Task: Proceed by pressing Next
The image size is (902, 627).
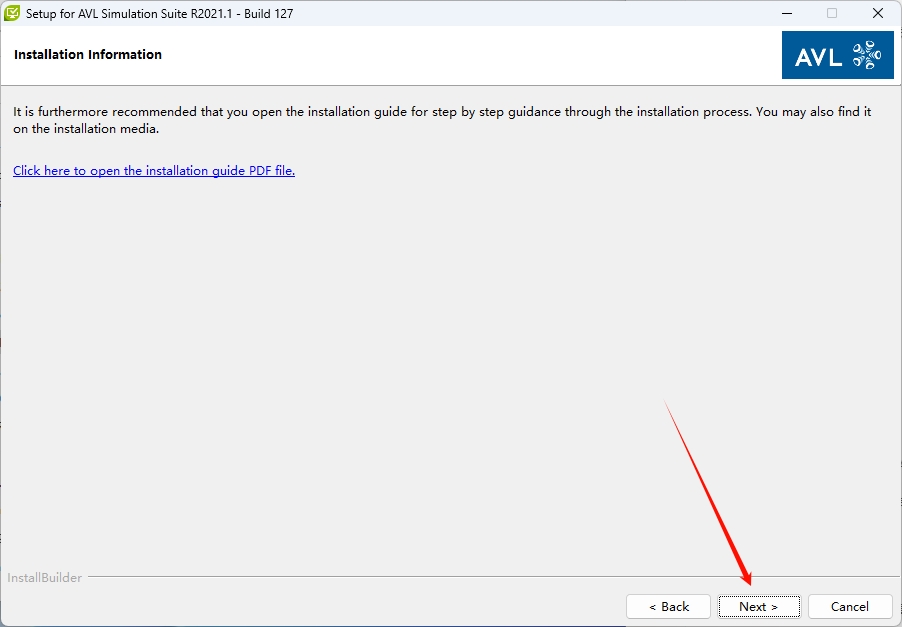Action: tap(759, 607)
